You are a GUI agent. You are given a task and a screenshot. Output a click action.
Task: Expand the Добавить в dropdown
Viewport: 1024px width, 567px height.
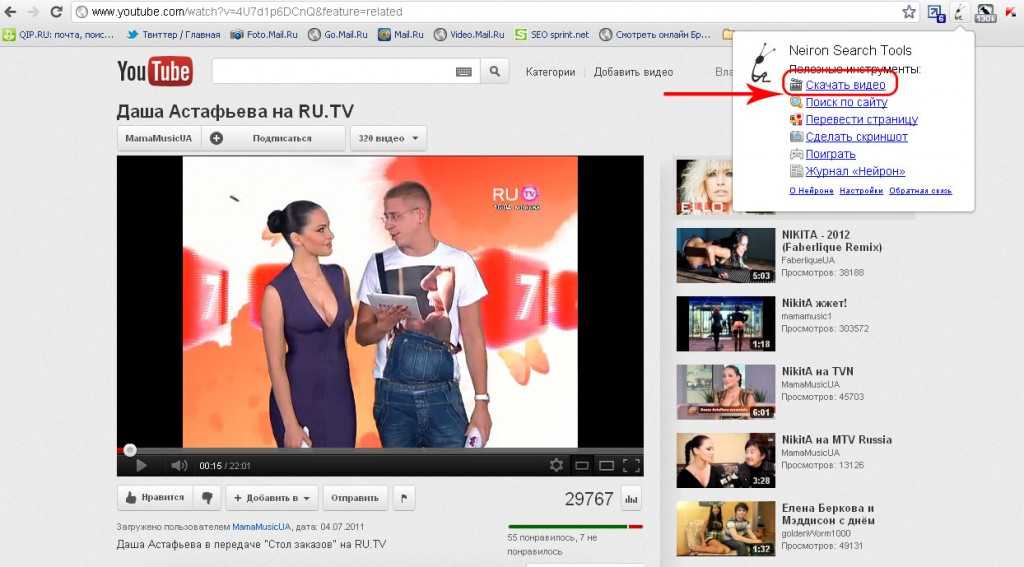(272, 498)
